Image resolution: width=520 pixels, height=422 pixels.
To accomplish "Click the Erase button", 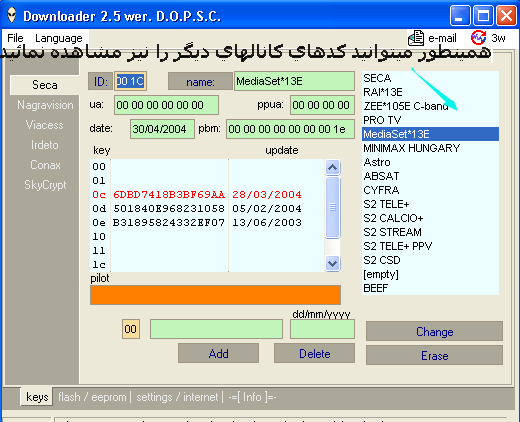I will (x=434, y=355).
